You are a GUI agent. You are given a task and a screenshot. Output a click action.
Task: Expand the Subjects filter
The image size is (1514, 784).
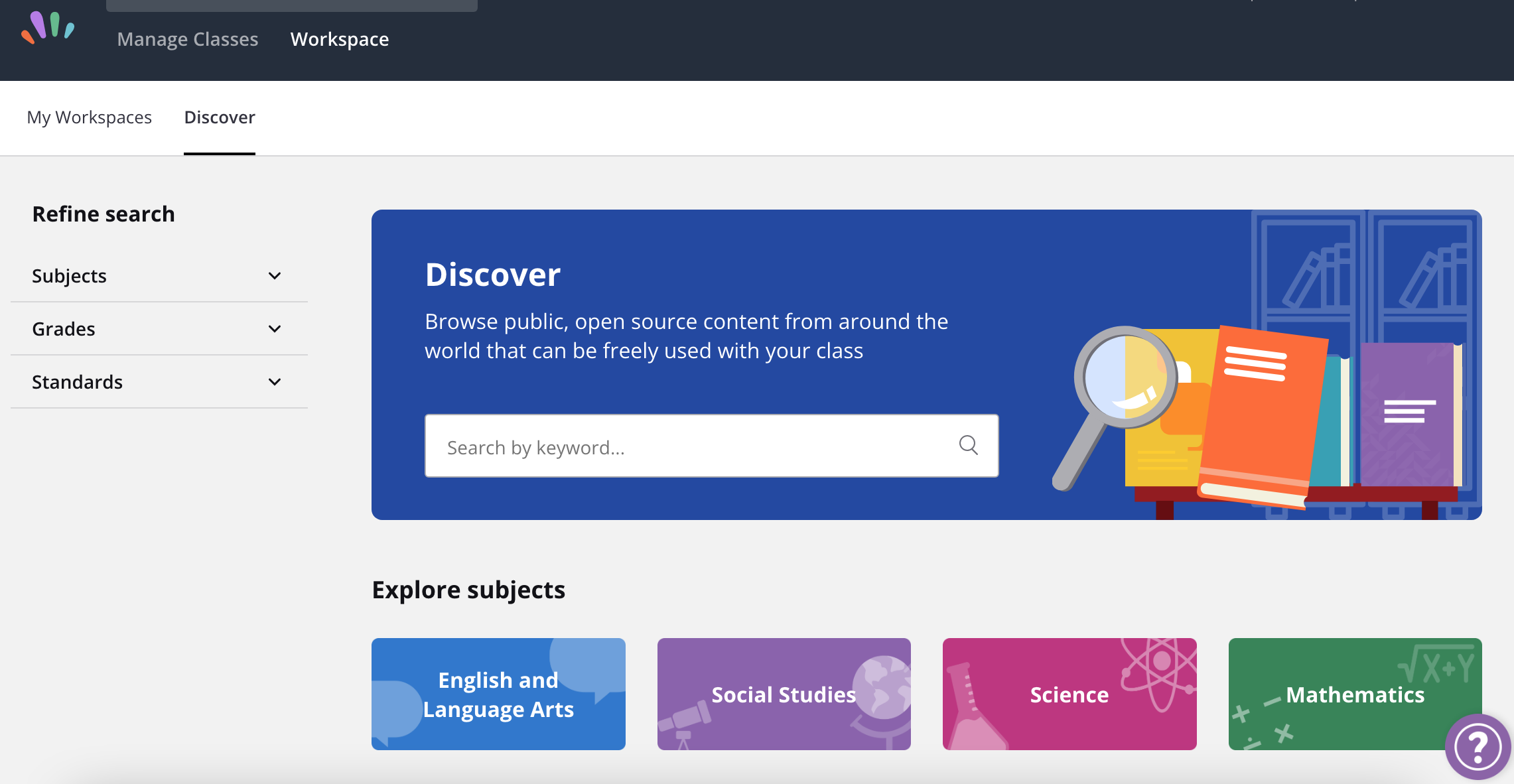click(159, 276)
